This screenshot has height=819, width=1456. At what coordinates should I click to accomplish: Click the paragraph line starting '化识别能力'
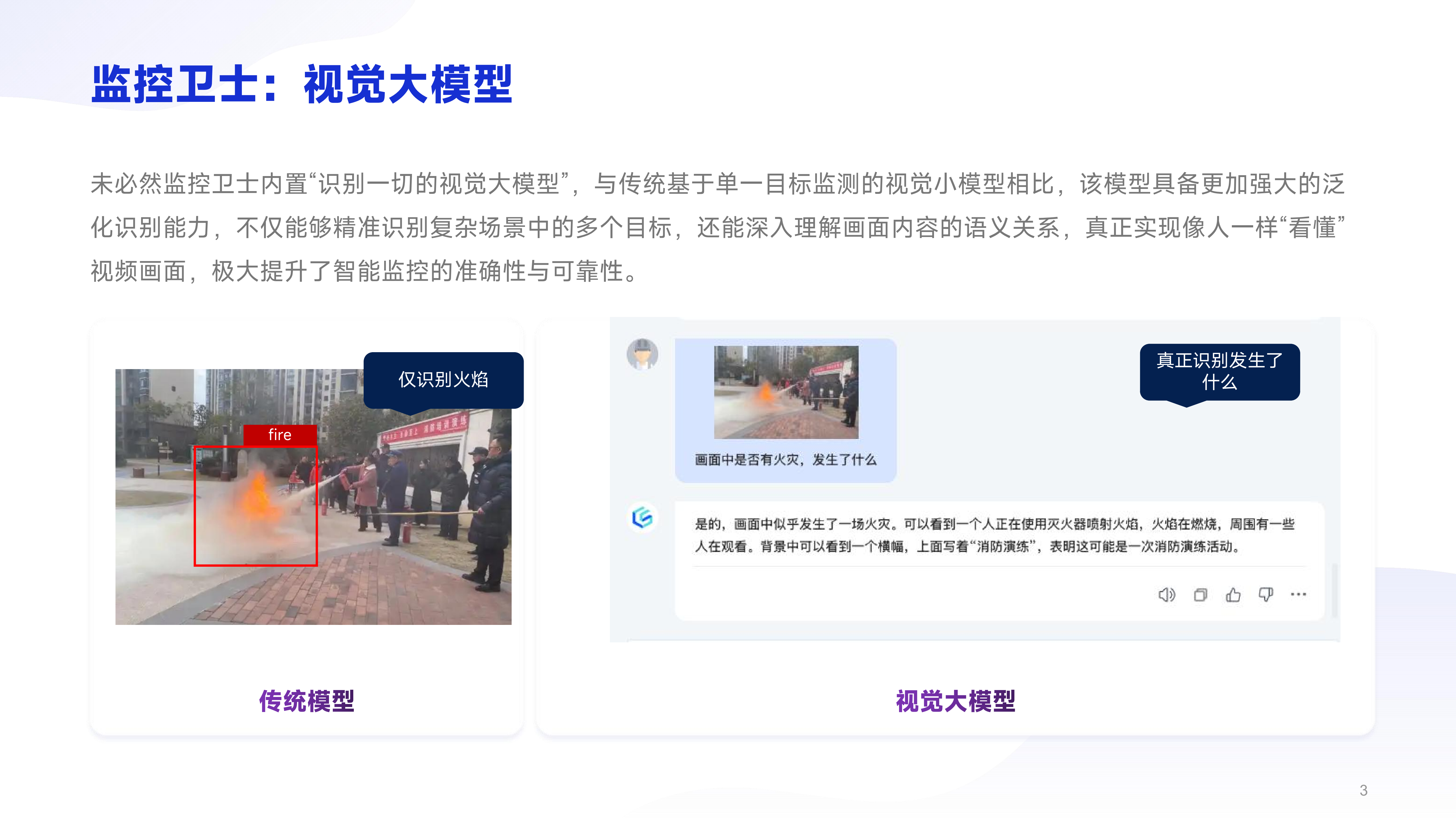click(x=718, y=227)
